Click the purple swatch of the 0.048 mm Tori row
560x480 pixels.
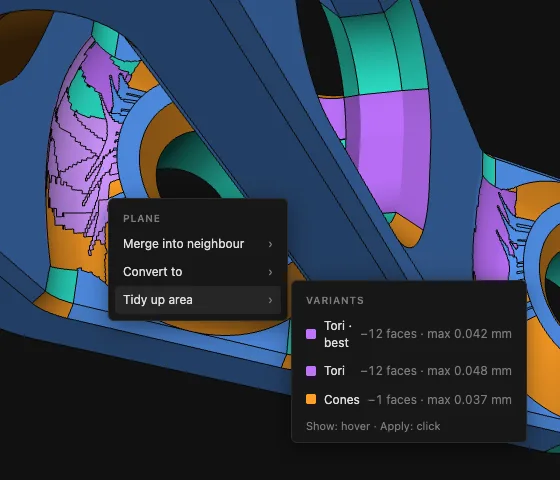click(311, 371)
